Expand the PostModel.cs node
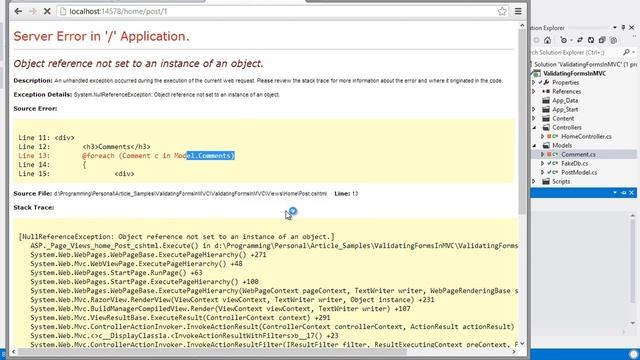The width and height of the screenshot is (640, 360). [x=542, y=172]
